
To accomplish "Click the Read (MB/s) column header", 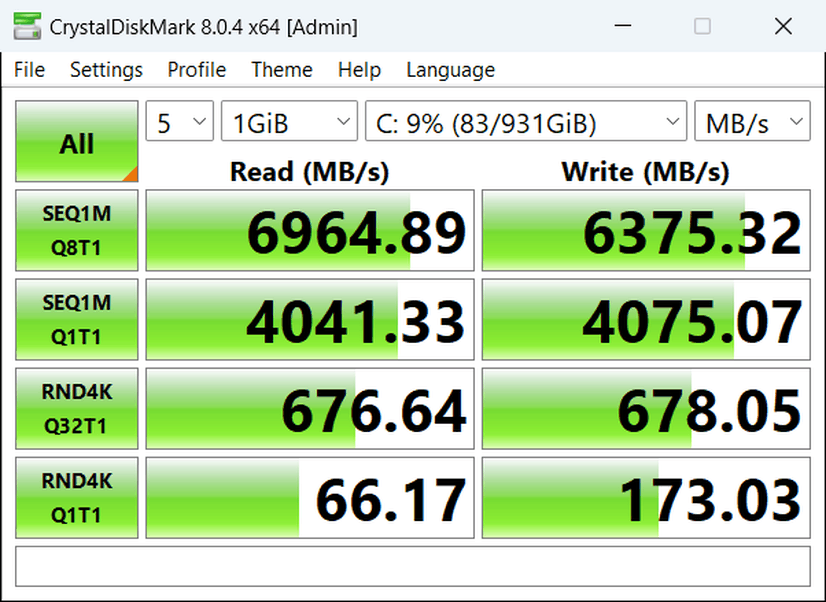I will 310,172.
